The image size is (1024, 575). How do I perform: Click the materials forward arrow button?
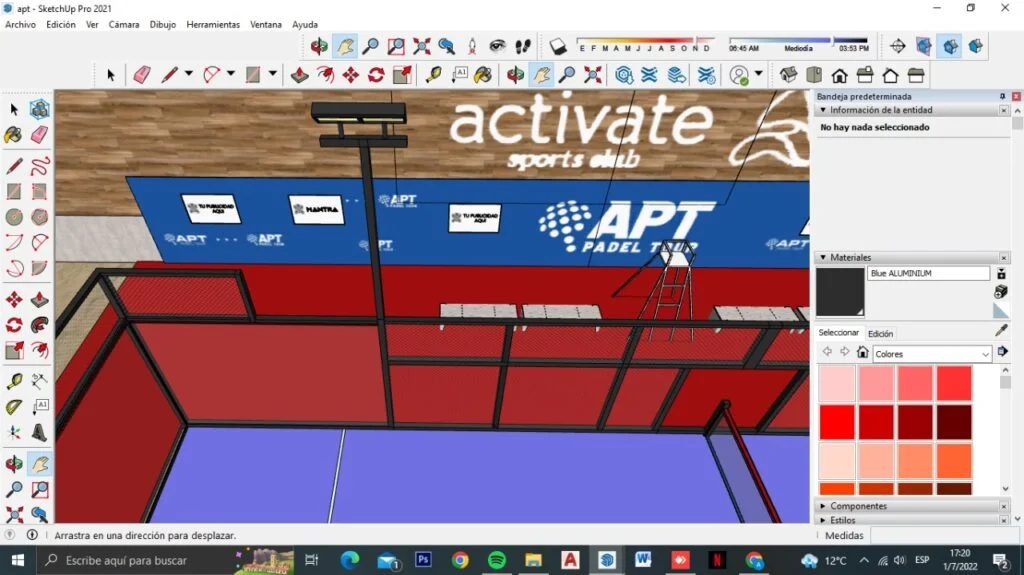tap(844, 352)
